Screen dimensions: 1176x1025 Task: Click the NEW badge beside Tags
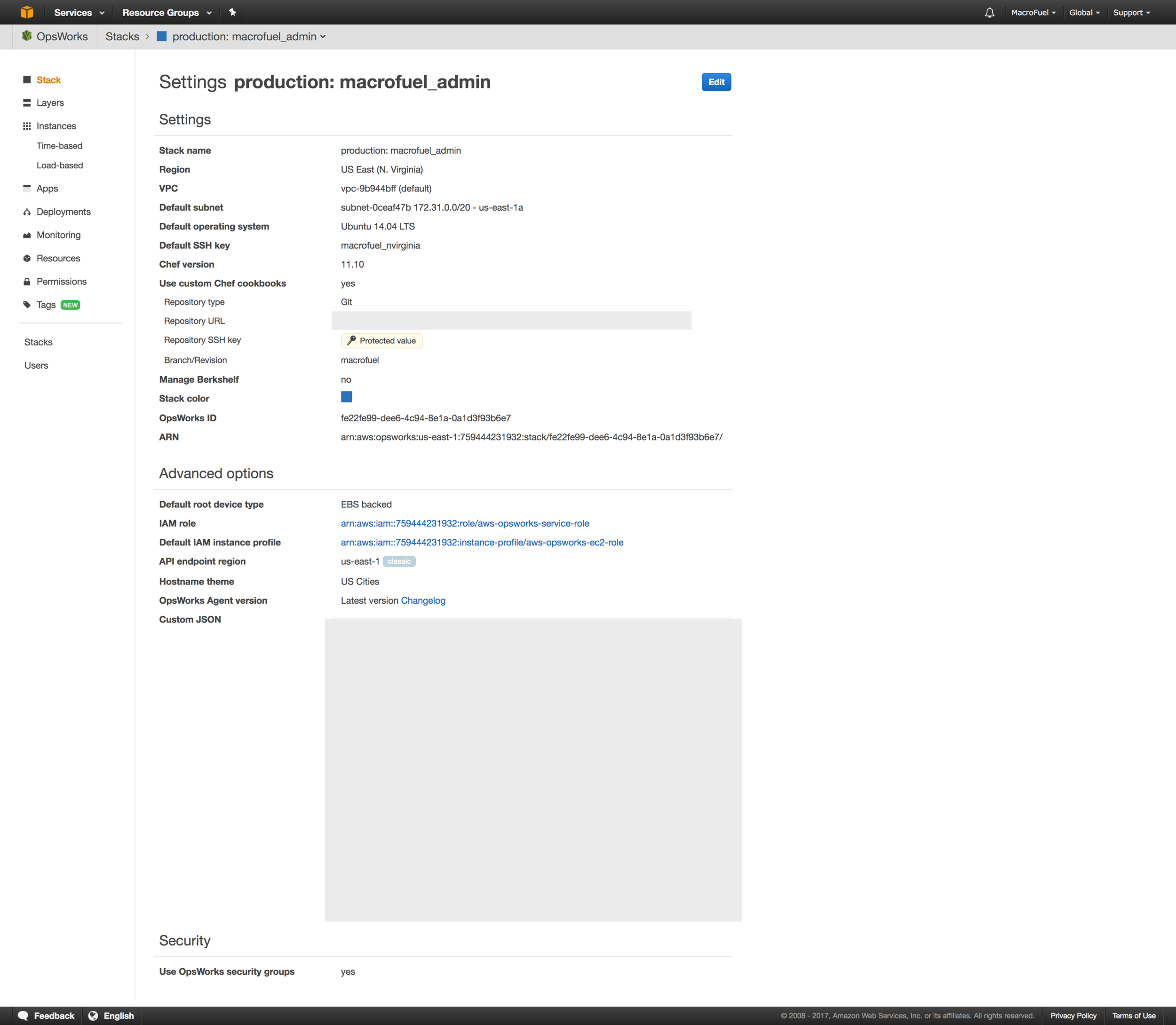click(x=71, y=305)
